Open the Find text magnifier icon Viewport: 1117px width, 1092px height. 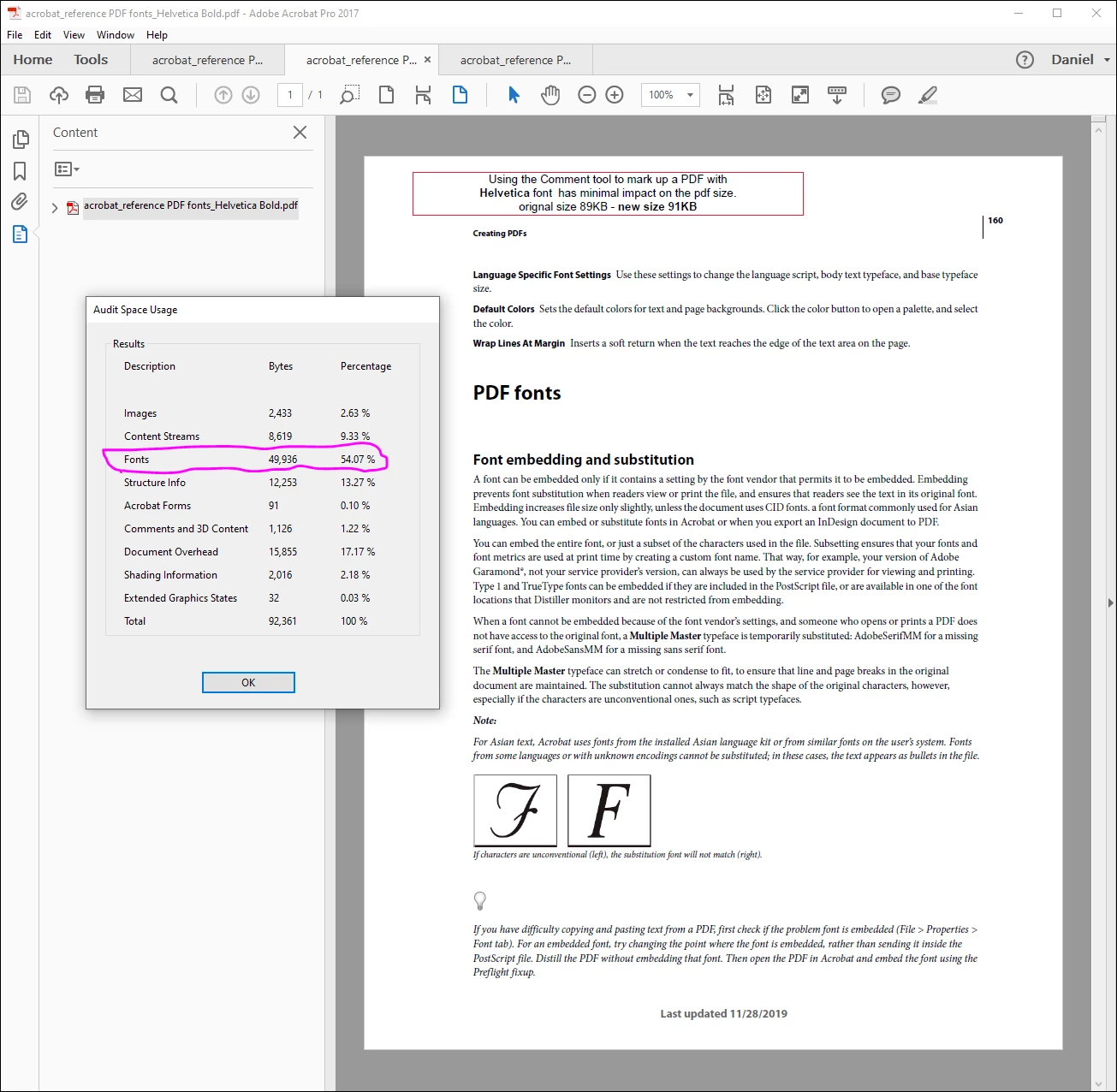point(169,95)
